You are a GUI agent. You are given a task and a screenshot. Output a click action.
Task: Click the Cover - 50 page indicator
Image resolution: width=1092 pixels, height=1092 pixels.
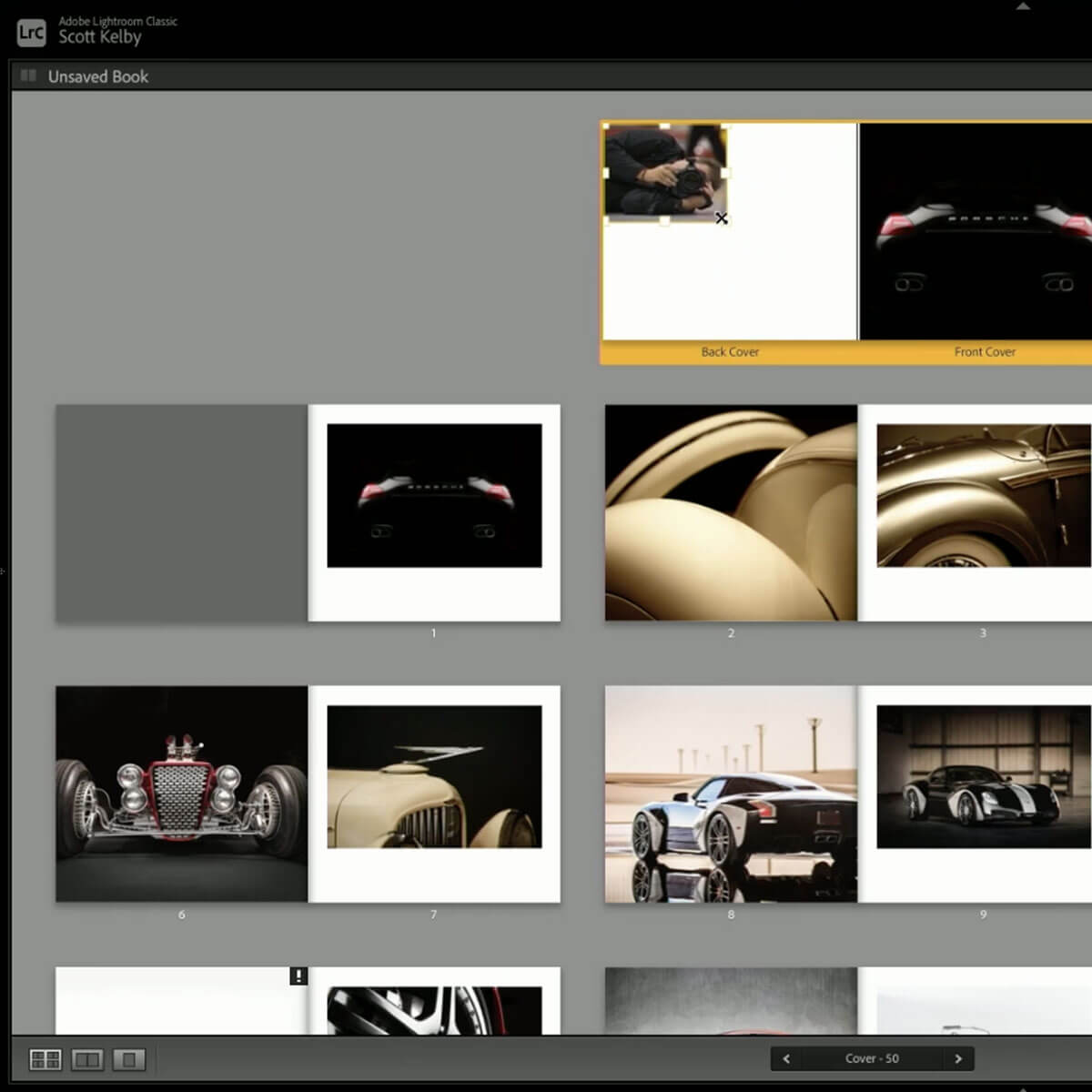click(x=872, y=1058)
